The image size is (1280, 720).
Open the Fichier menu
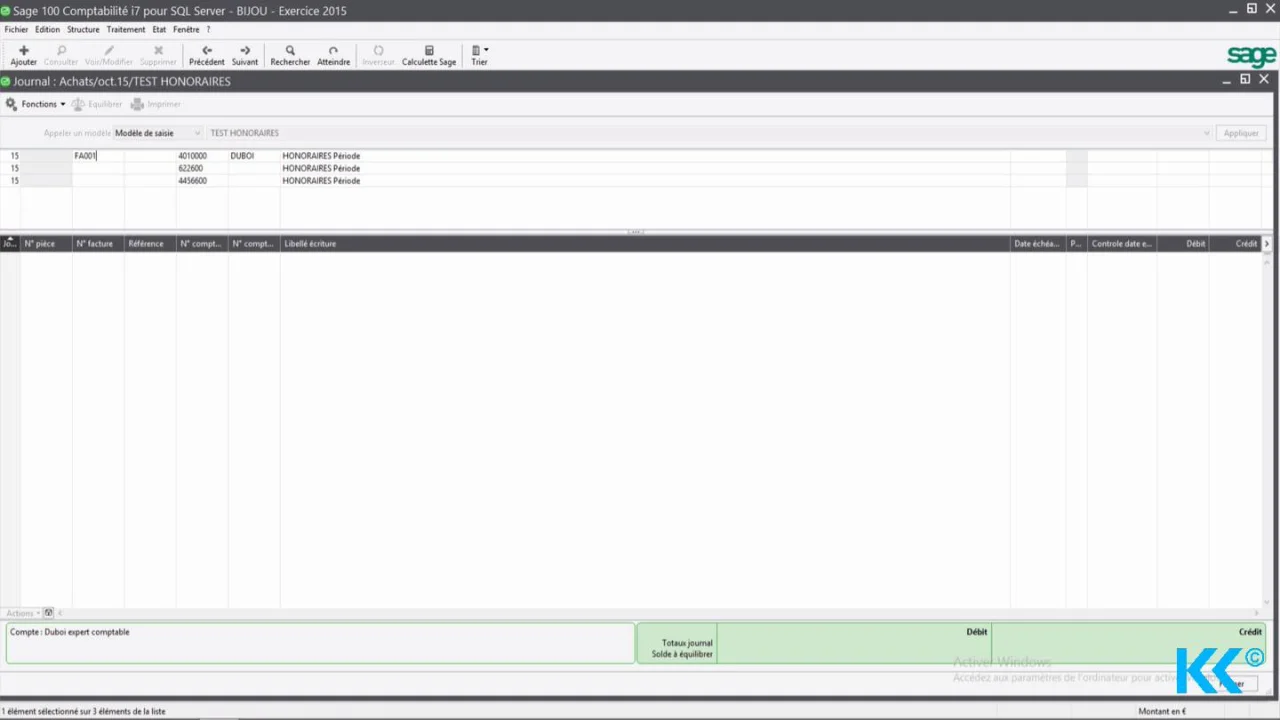(16, 30)
